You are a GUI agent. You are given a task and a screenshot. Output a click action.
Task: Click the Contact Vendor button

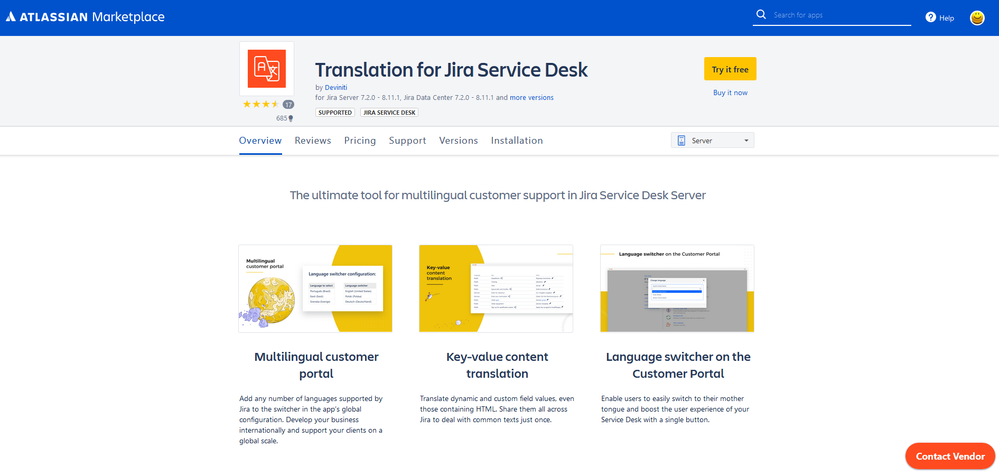(x=950, y=457)
